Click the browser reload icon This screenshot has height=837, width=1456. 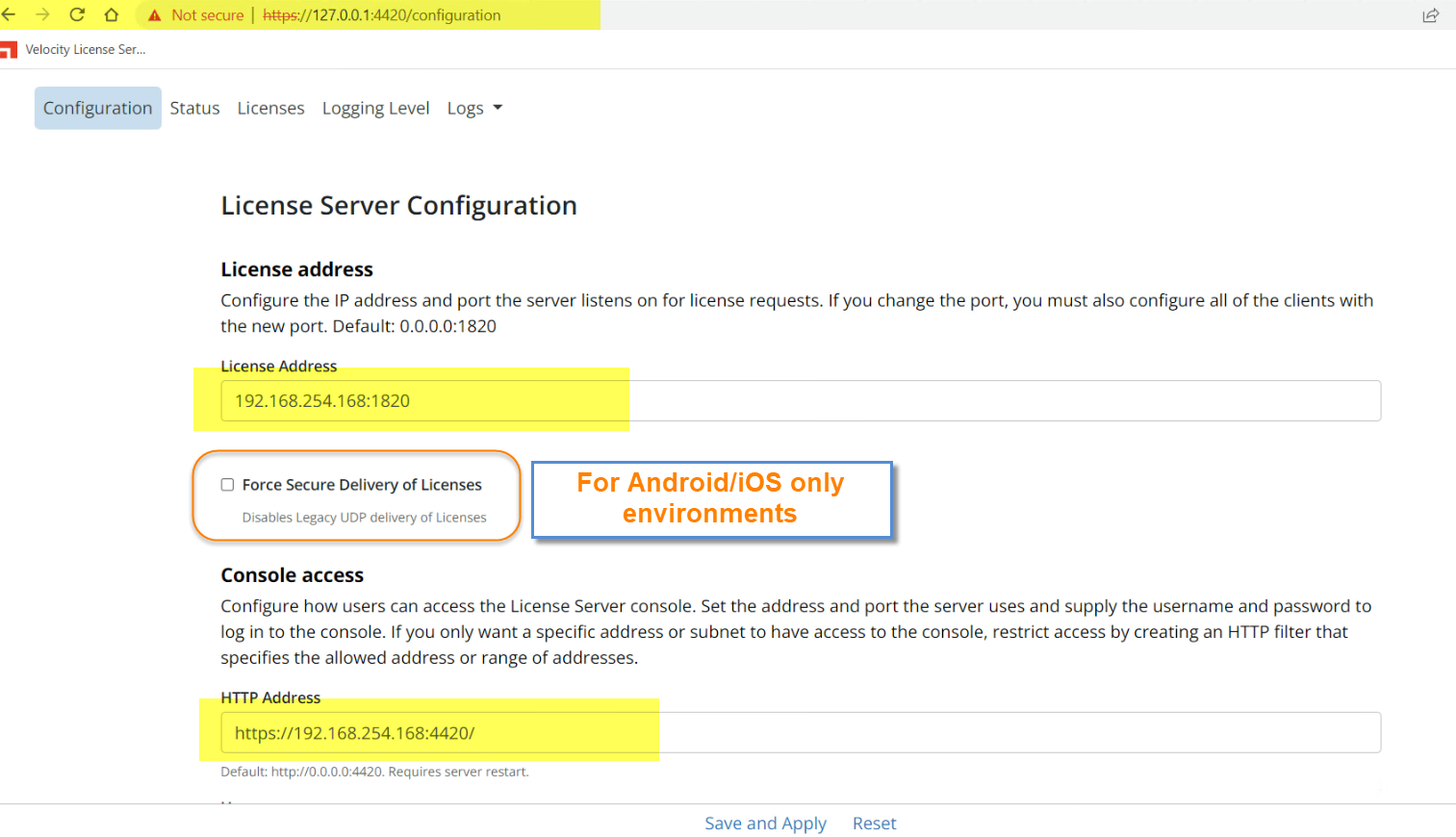tap(76, 14)
